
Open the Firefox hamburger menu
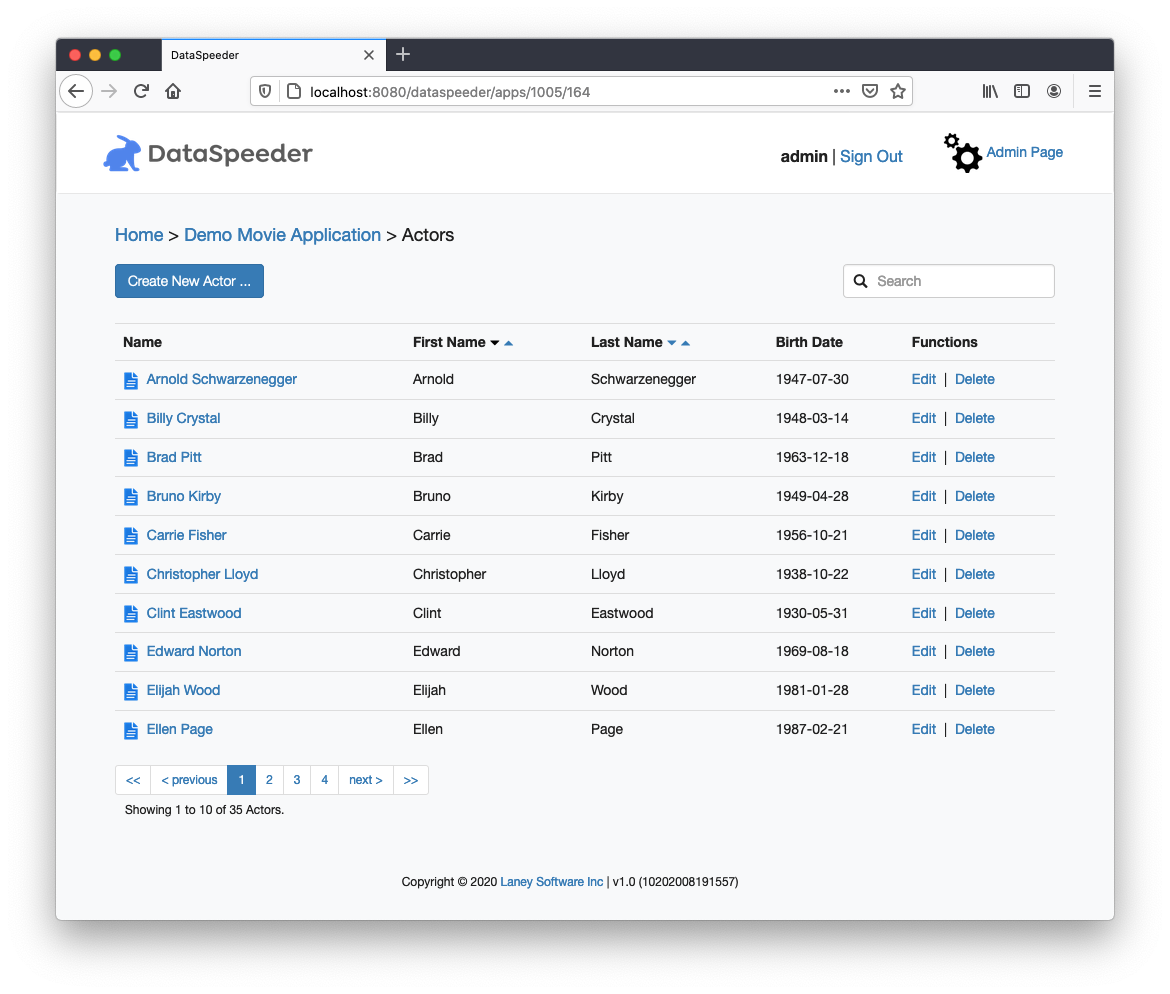1095,91
